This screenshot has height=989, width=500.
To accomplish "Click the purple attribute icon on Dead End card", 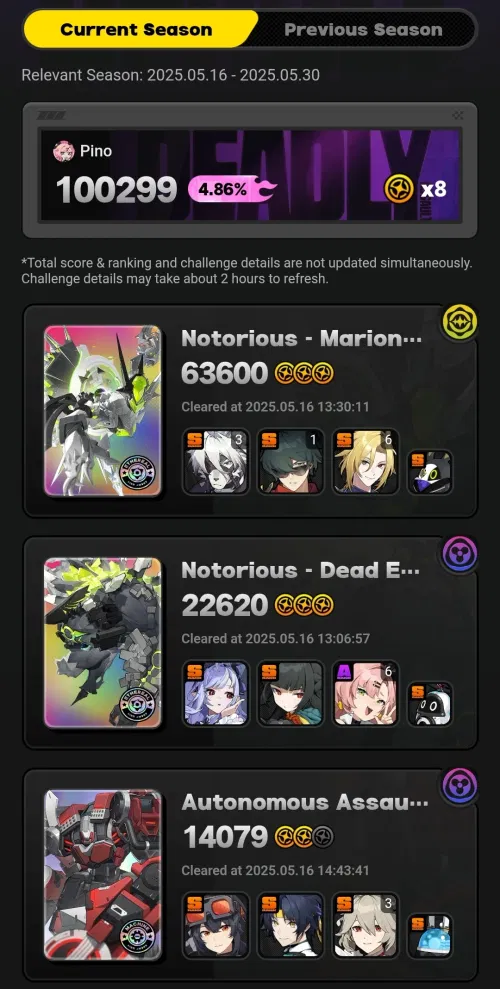I will (x=460, y=554).
